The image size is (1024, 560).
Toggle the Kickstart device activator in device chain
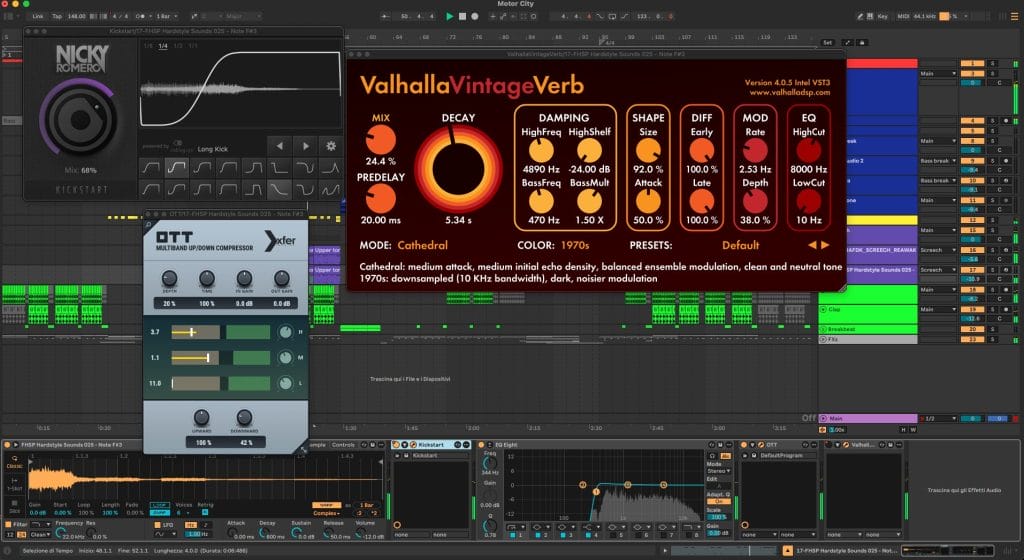click(x=396, y=445)
